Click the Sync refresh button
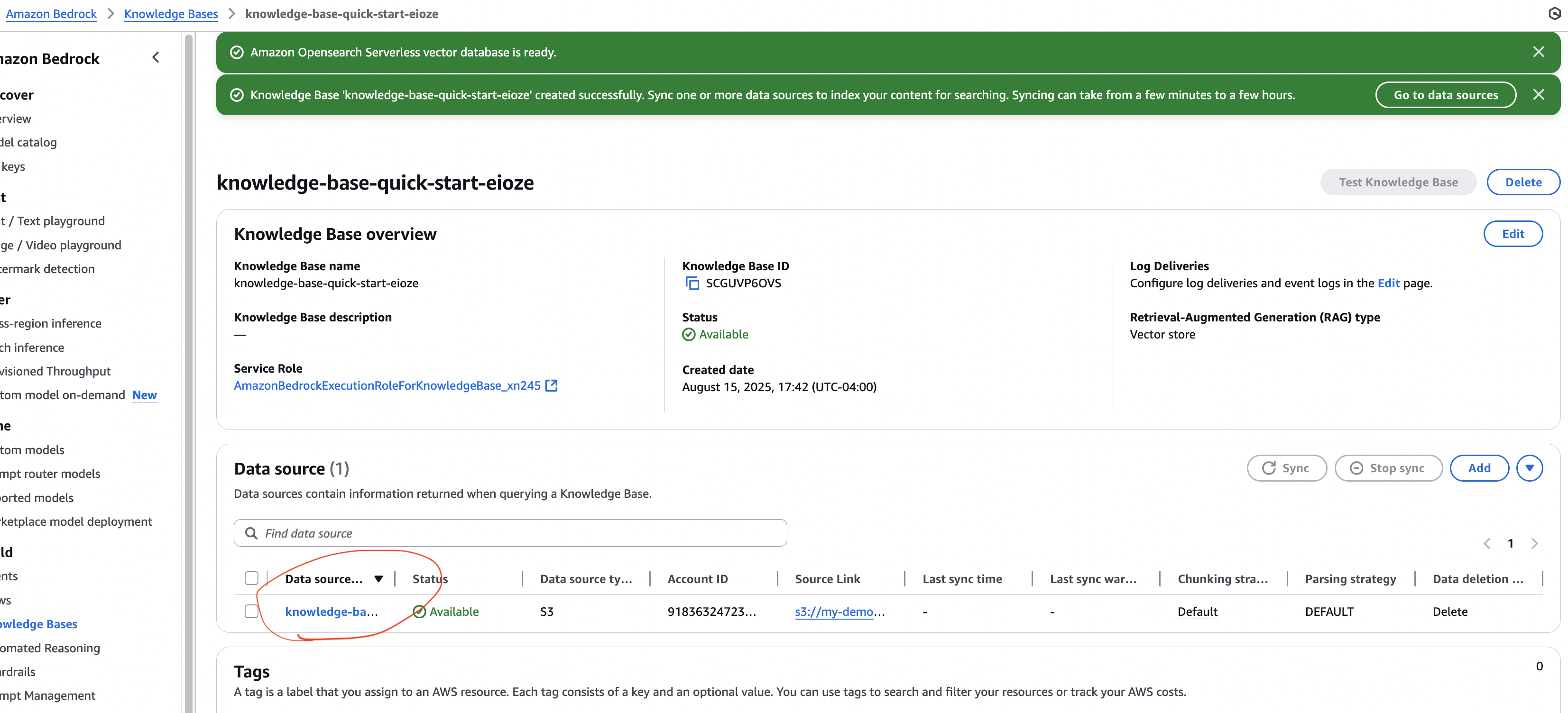Image resolution: width=1568 pixels, height=713 pixels. click(x=1286, y=468)
